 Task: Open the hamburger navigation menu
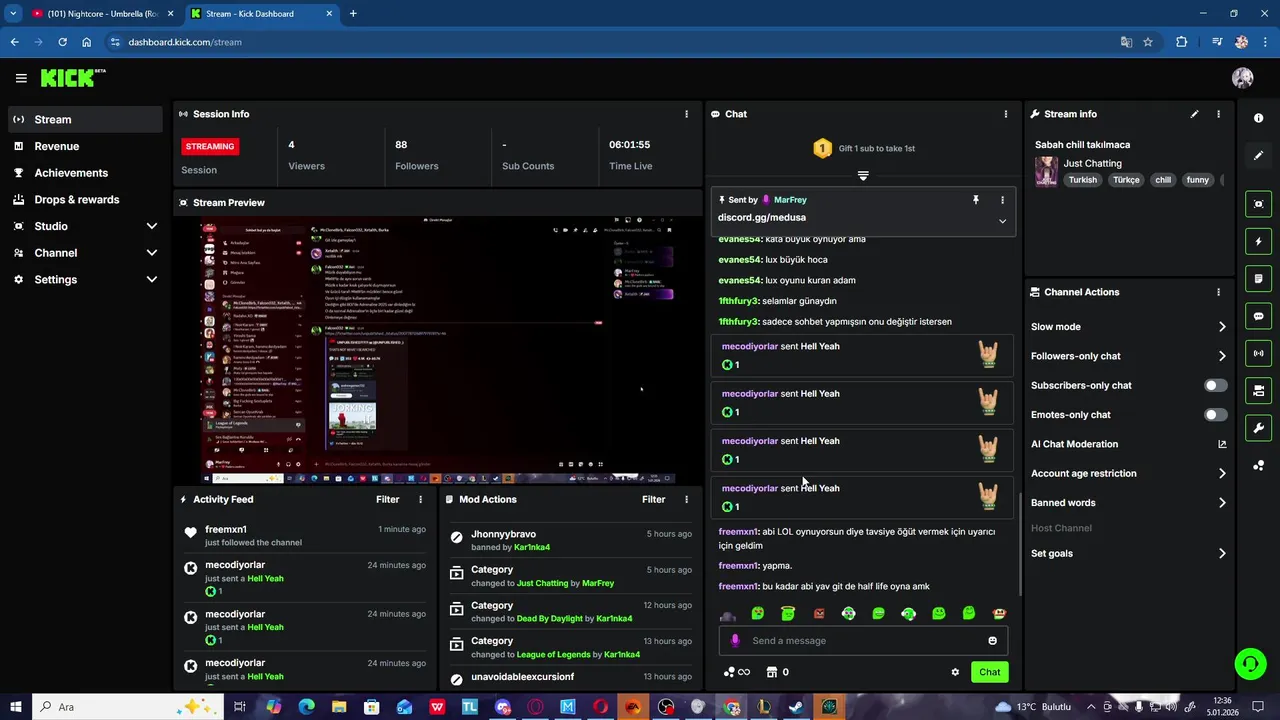(x=21, y=78)
